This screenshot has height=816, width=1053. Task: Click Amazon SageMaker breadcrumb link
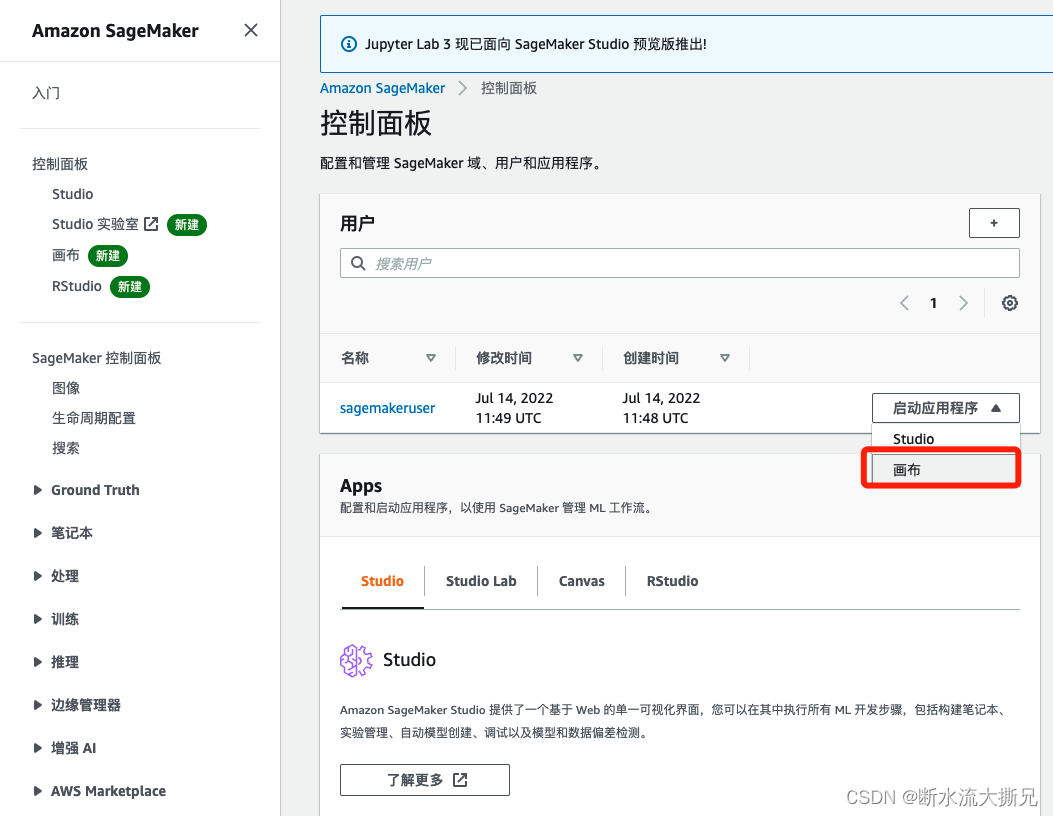coord(382,89)
